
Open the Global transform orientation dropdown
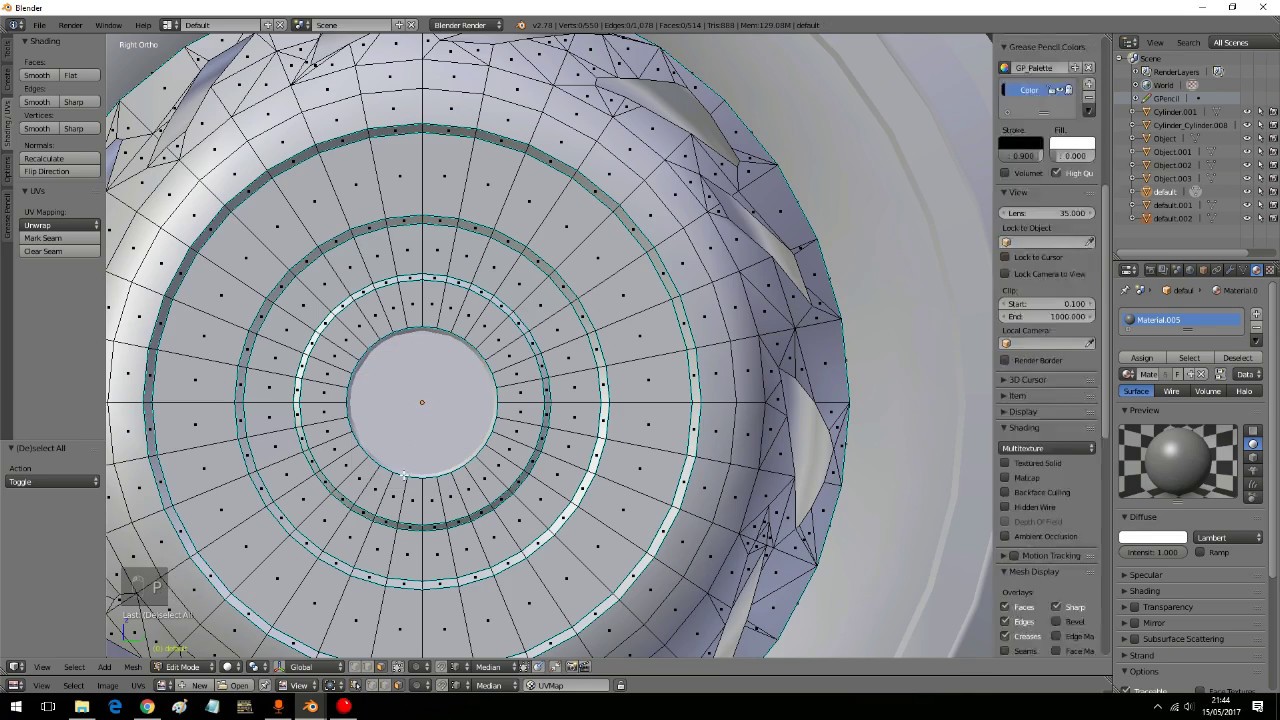(310, 667)
